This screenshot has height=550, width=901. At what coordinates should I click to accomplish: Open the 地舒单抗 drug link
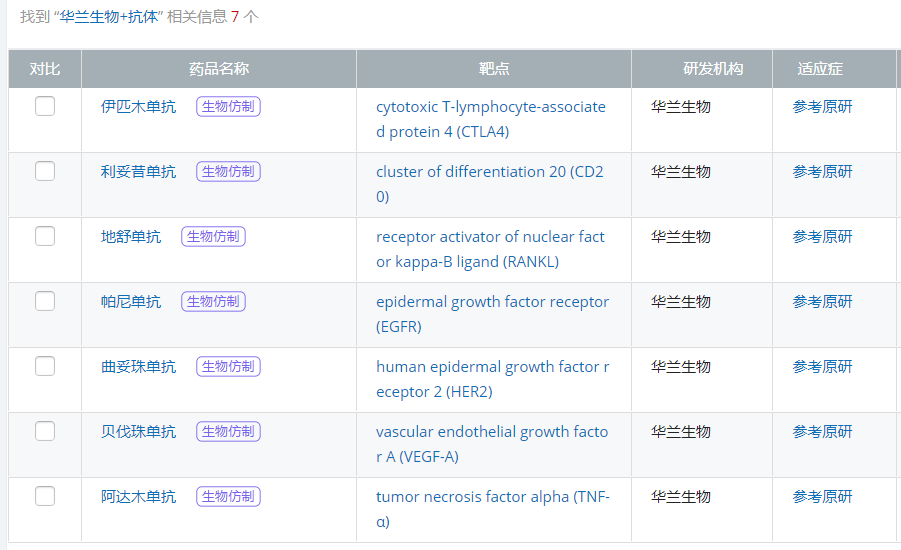tap(131, 237)
